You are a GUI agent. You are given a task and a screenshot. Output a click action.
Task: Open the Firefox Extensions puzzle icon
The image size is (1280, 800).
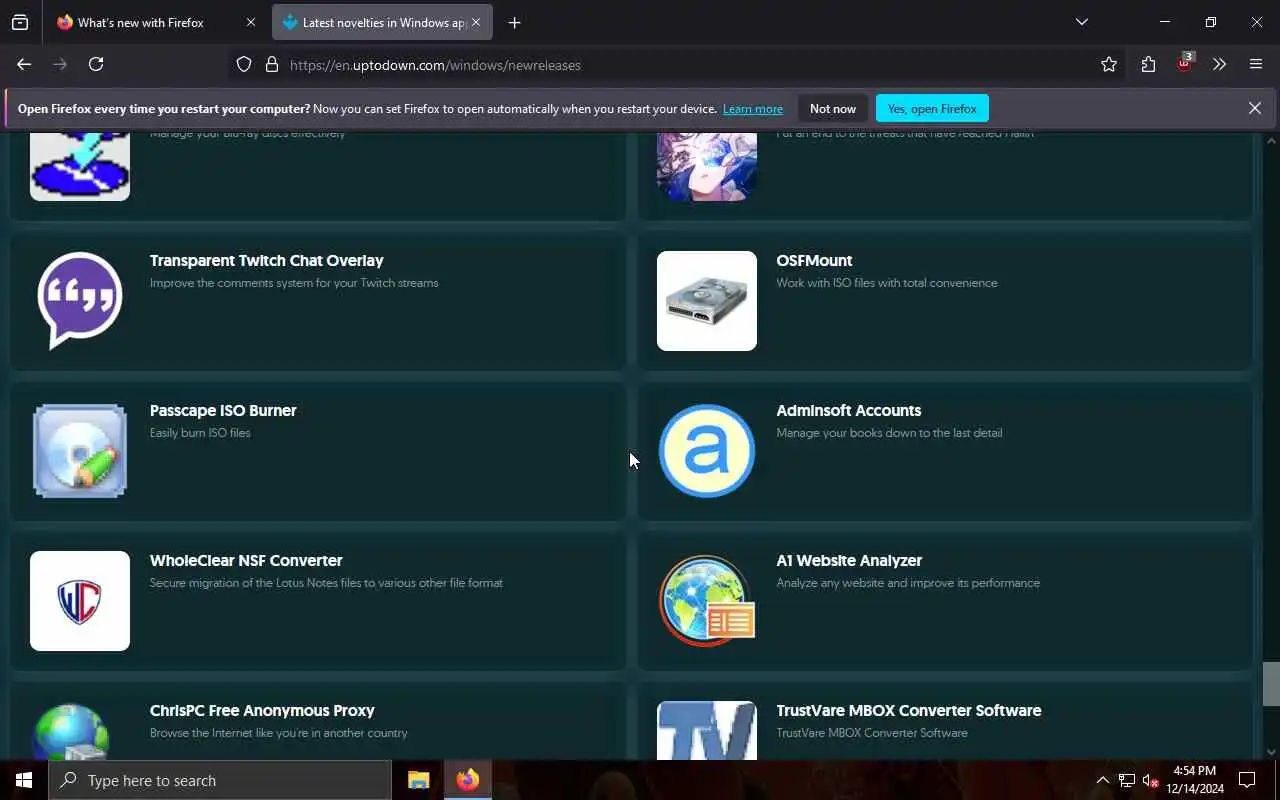pos(1148,64)
